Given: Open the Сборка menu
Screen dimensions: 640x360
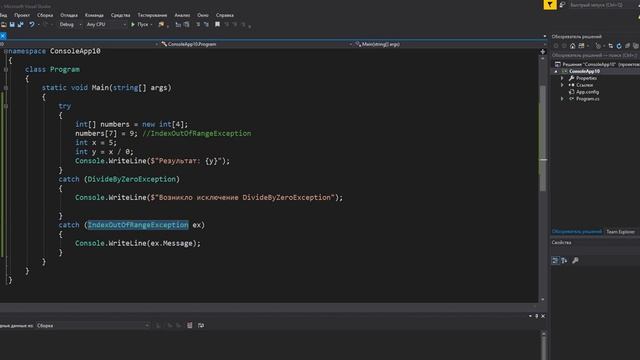Looking at the screenshot, I should point(45,15).
